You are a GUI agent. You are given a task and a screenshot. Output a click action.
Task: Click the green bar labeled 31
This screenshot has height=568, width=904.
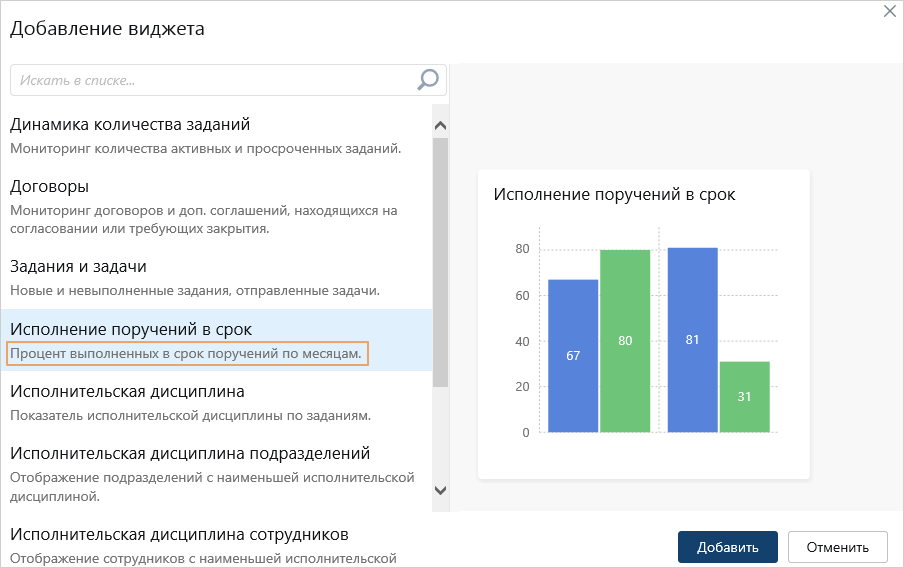pyautogui.click(x=744, y=397)
